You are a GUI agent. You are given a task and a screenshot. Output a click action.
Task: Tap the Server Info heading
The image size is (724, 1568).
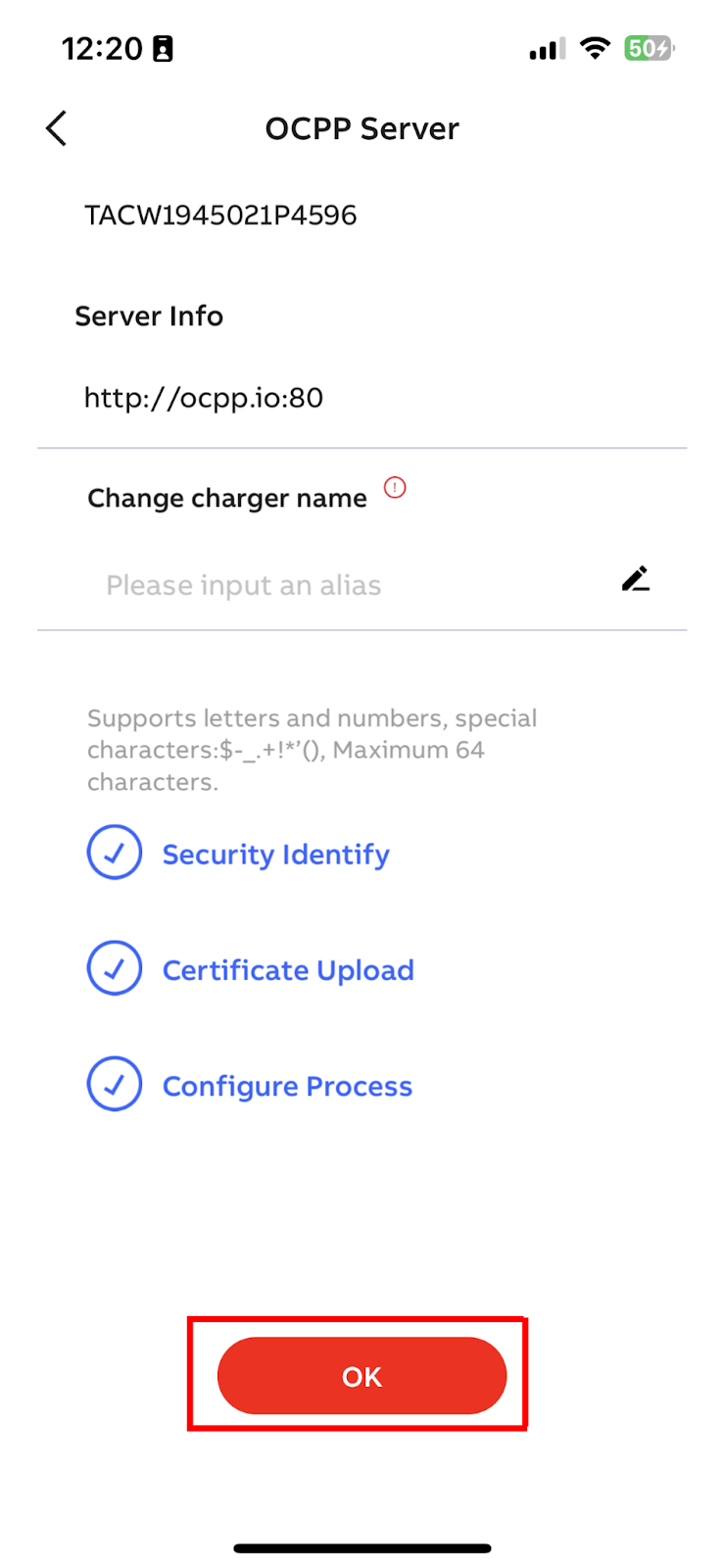(149, 316)
